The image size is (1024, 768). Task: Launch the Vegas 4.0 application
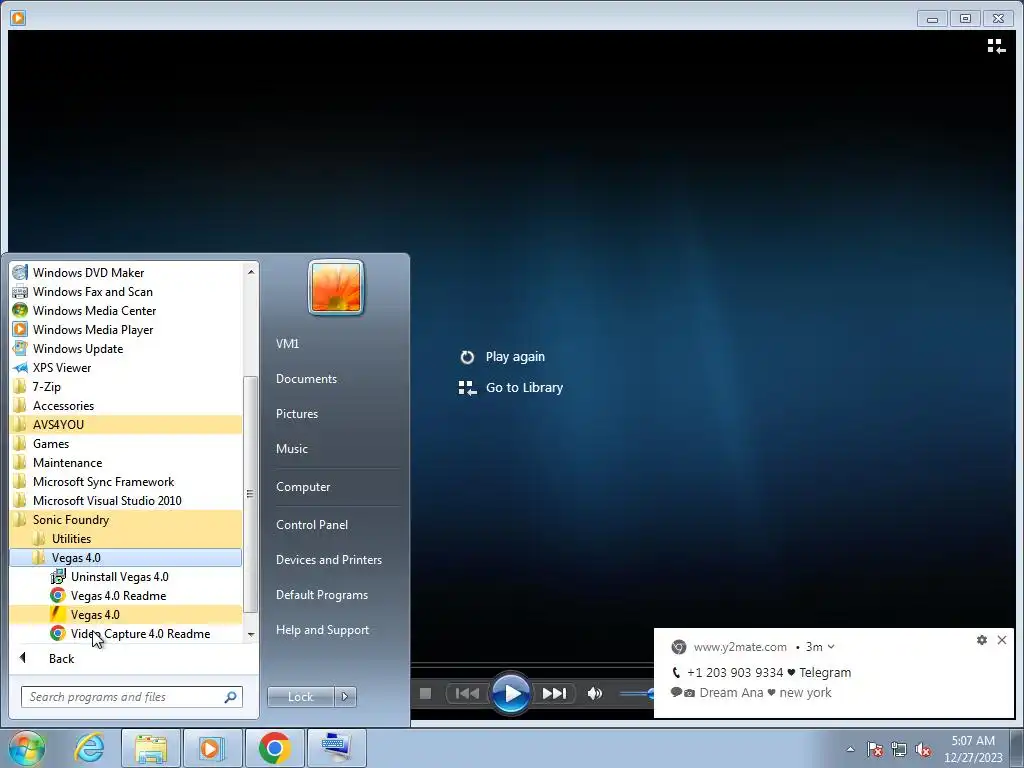point(126,614)
